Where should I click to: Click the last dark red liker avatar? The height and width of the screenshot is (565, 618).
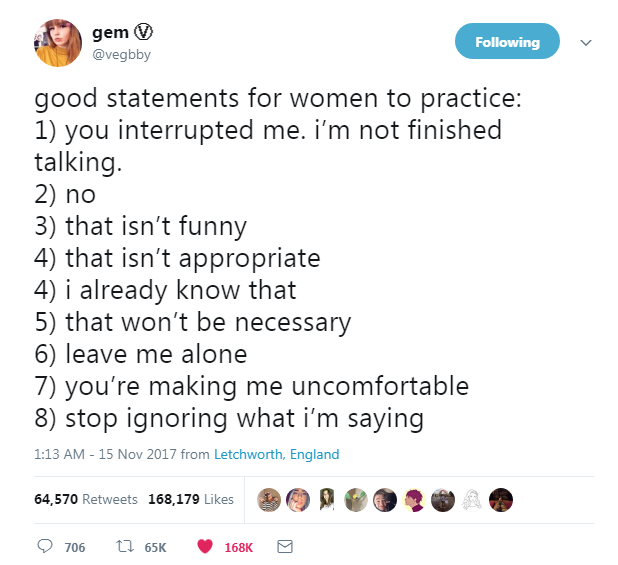[x=502, y=499]
